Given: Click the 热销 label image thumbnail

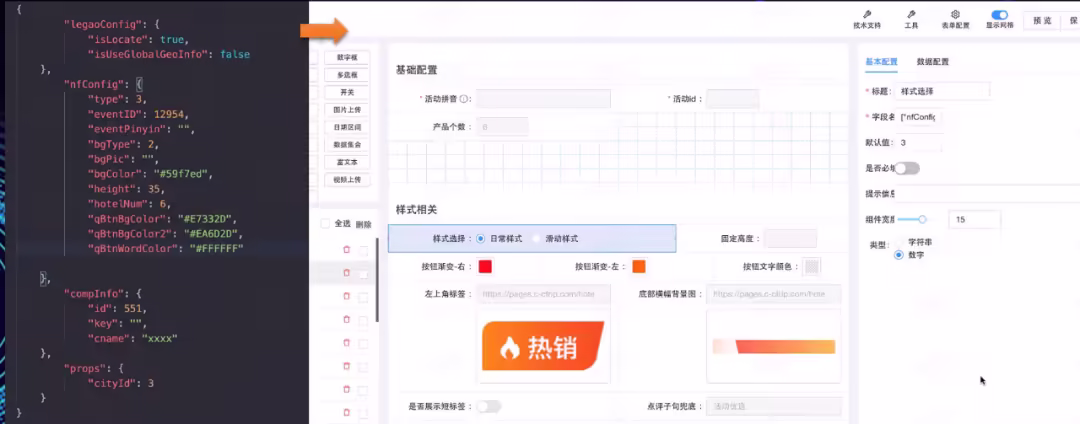Looking at the screenshot, I should (x=543, y=346).
